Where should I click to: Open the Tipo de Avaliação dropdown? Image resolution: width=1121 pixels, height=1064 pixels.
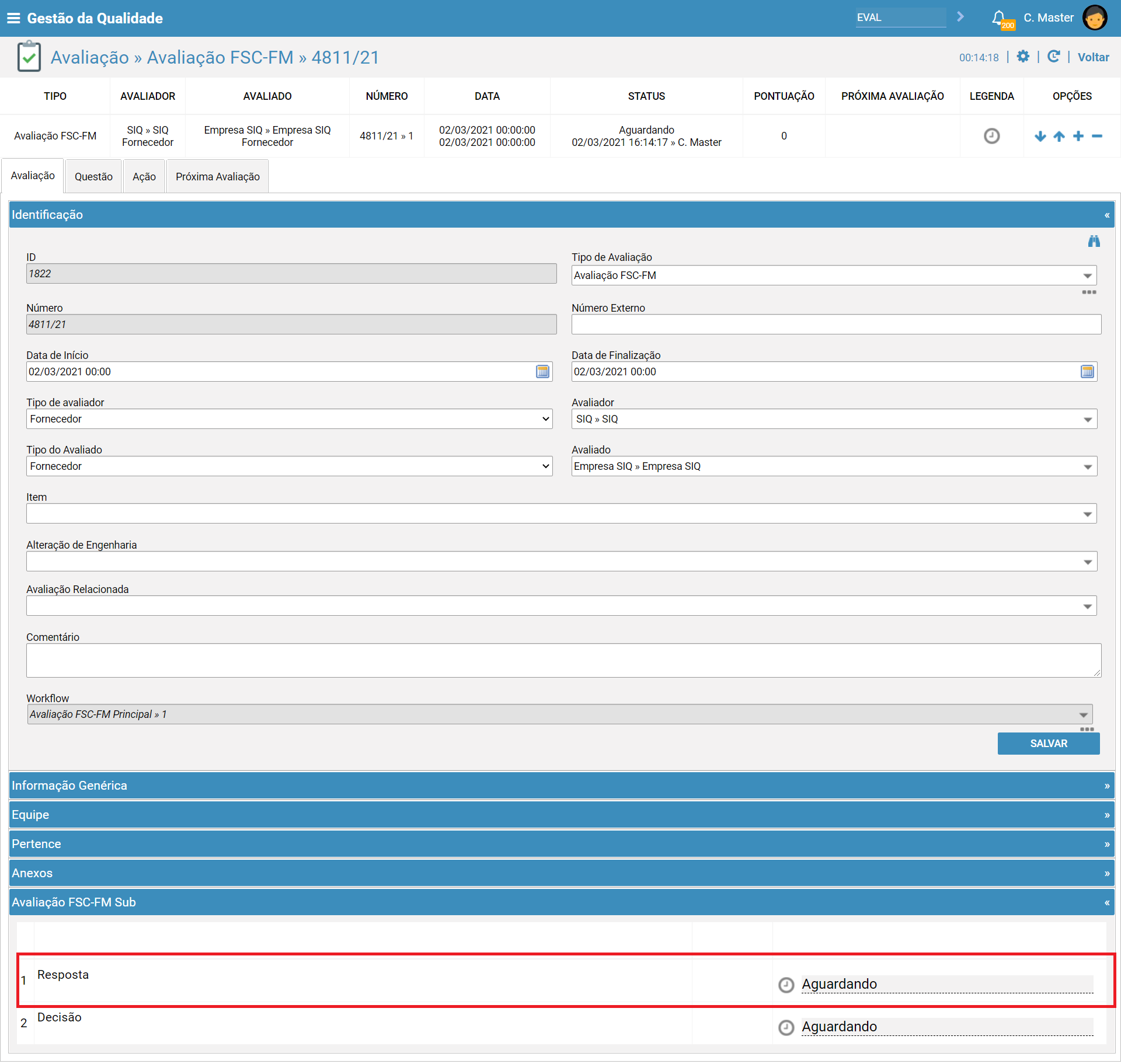coord(834,275)
